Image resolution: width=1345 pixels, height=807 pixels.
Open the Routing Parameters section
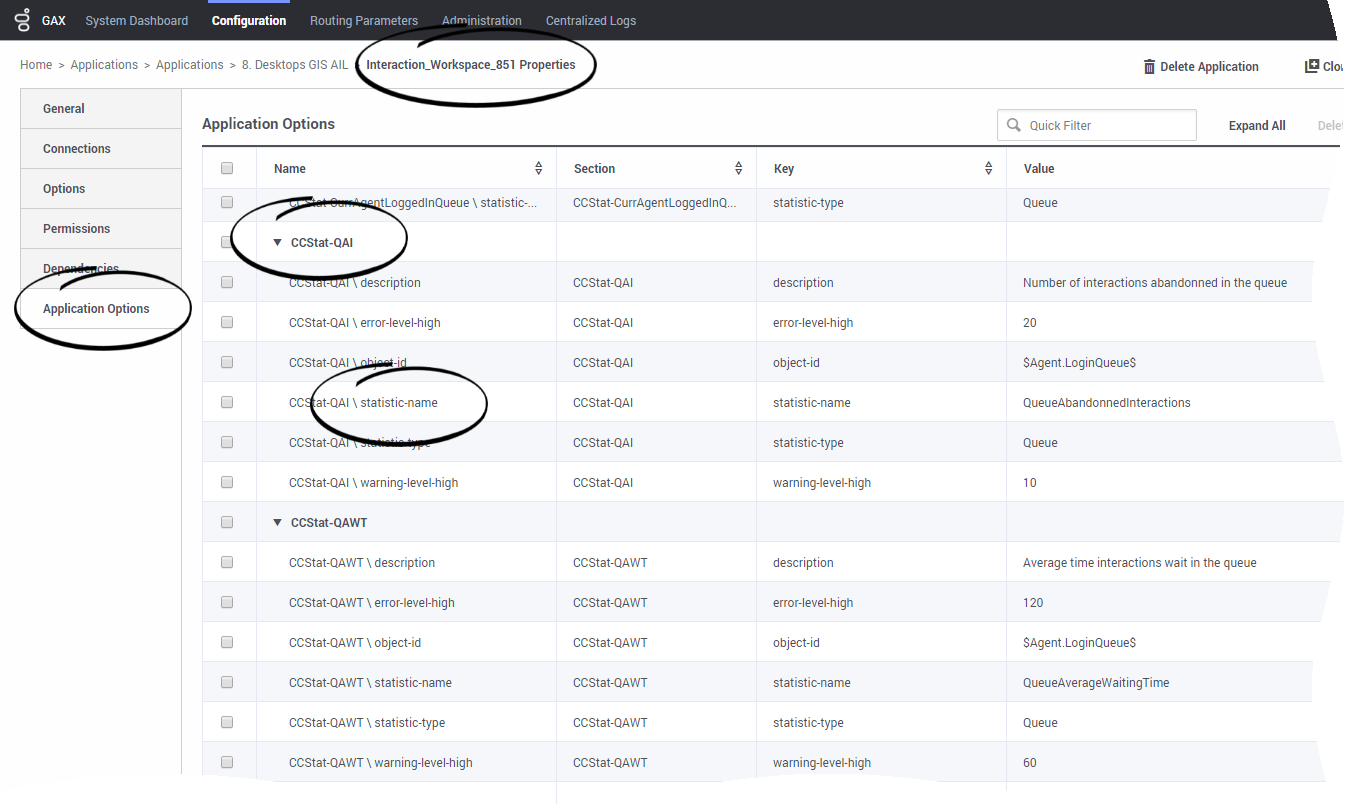363,20
